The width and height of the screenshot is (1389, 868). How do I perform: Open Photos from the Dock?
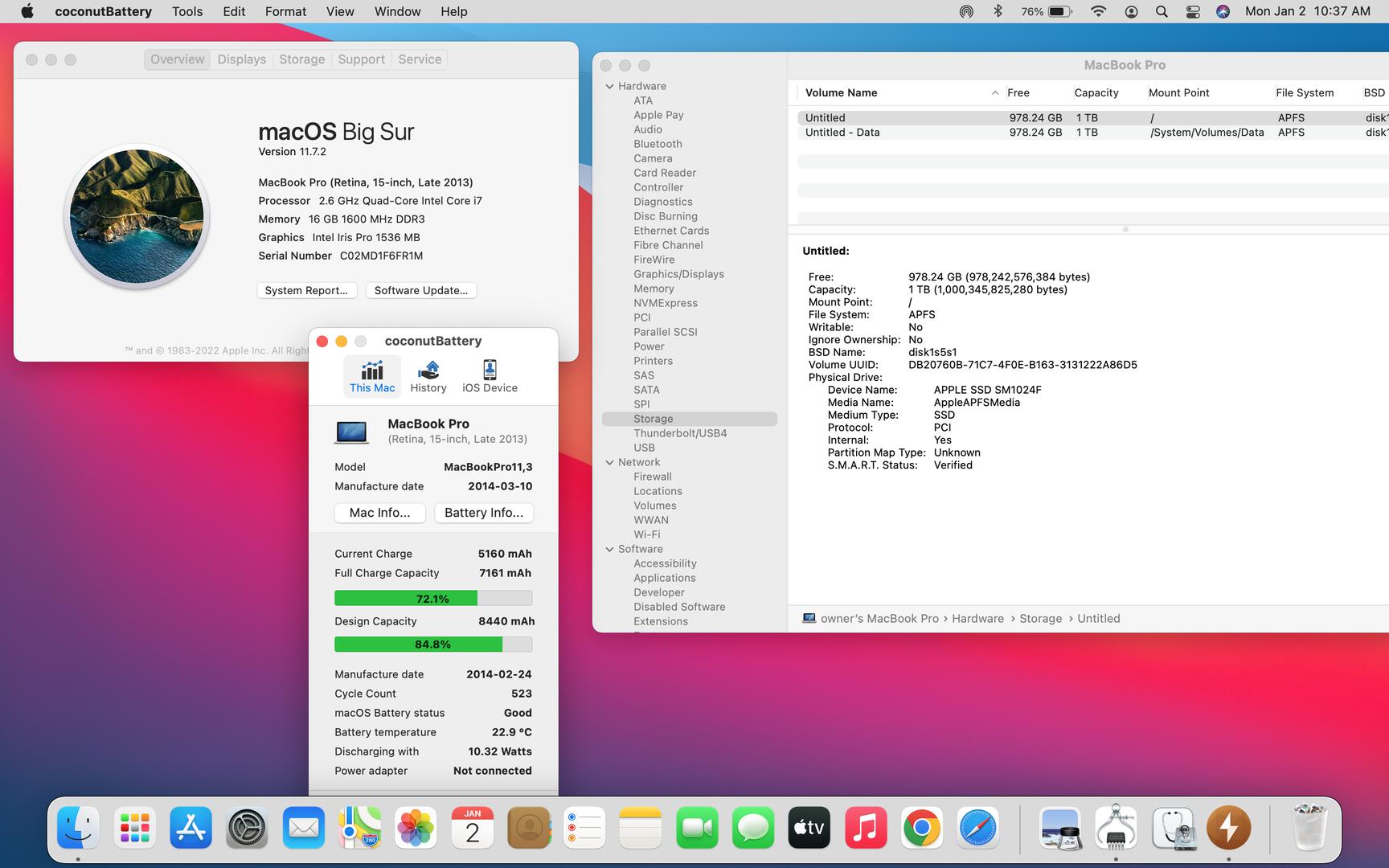pyautogui.click(x=416, y=828)
